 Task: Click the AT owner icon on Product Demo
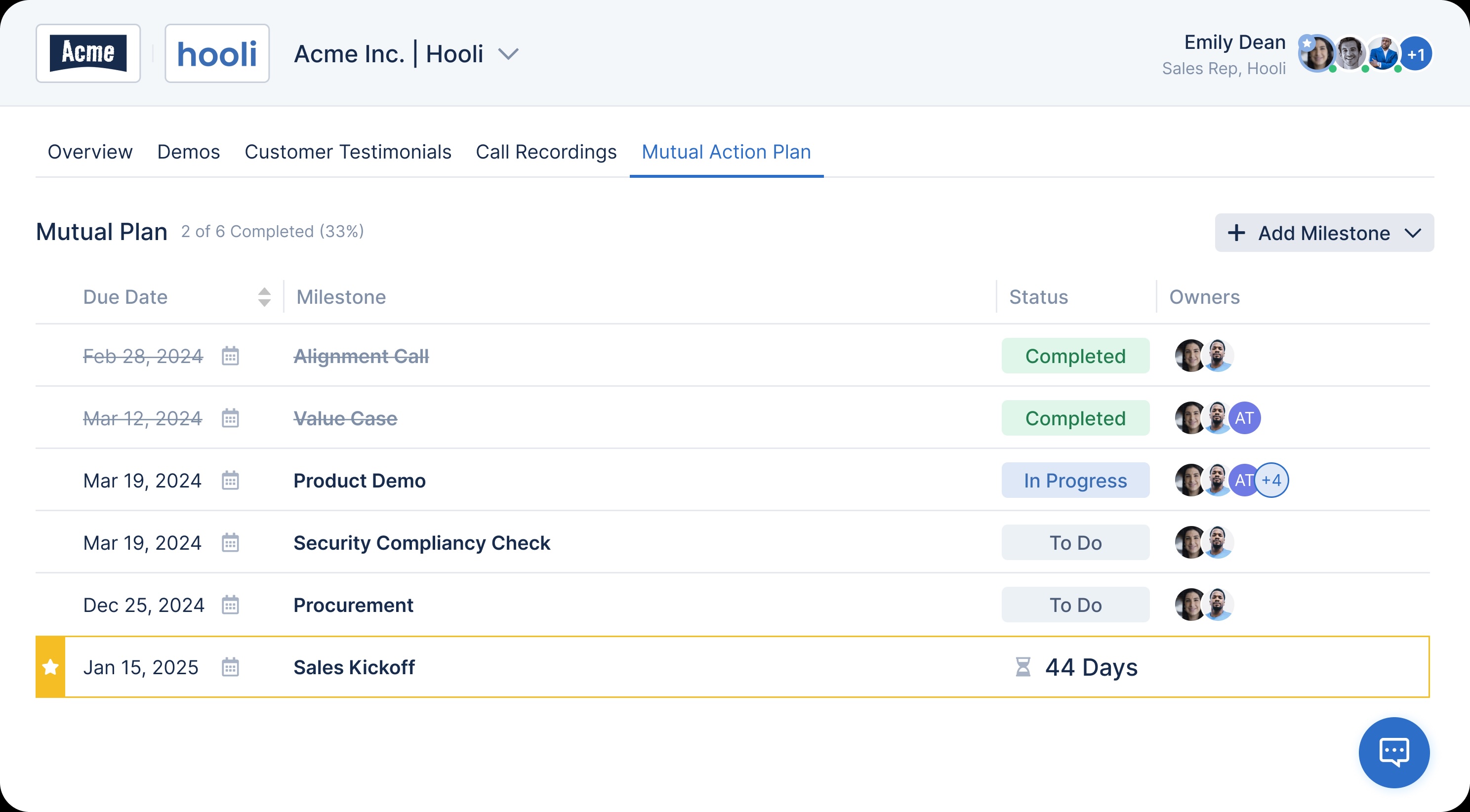pos(1242,480)
